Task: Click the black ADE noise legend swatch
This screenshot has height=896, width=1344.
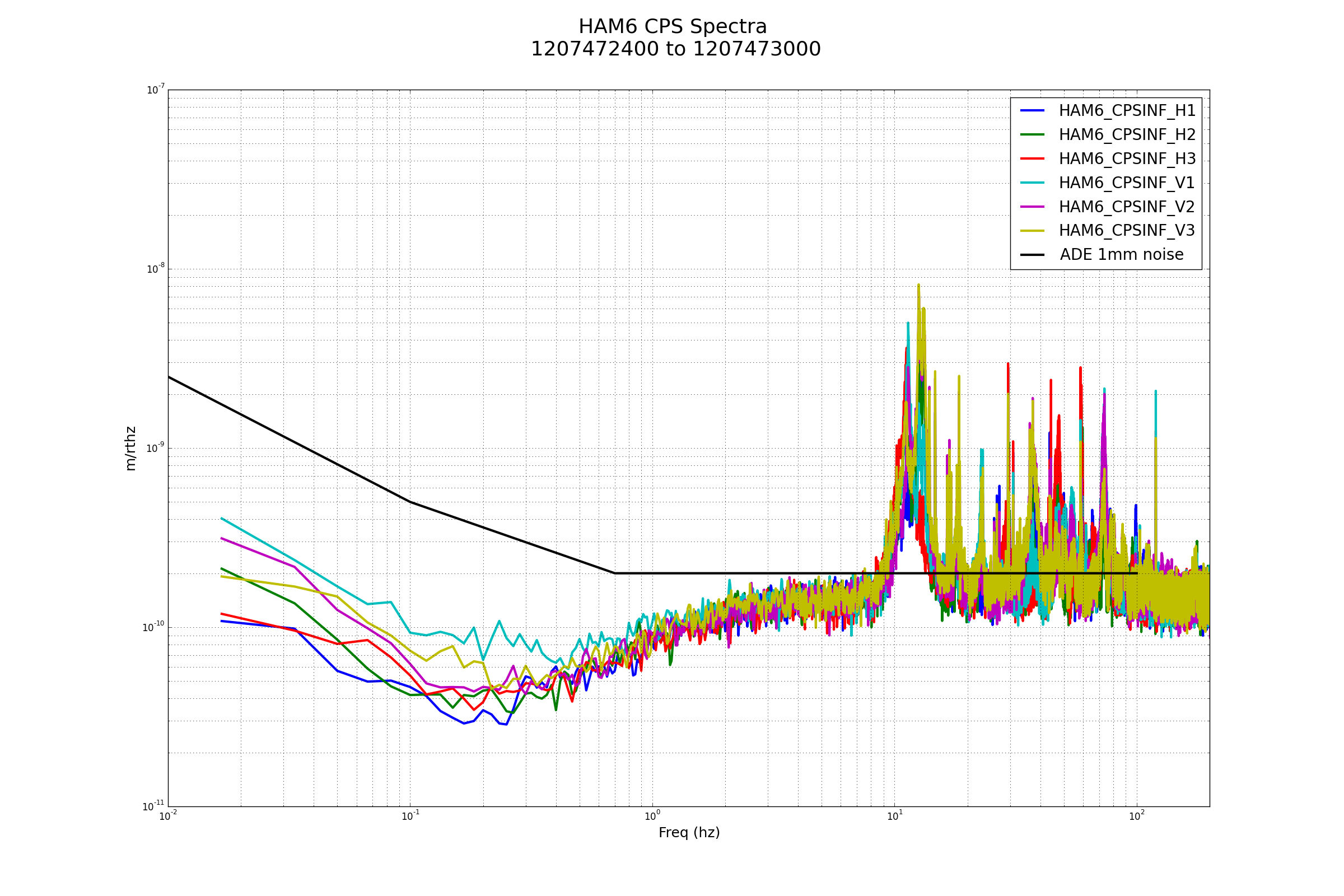Action: coord(1032,255)
